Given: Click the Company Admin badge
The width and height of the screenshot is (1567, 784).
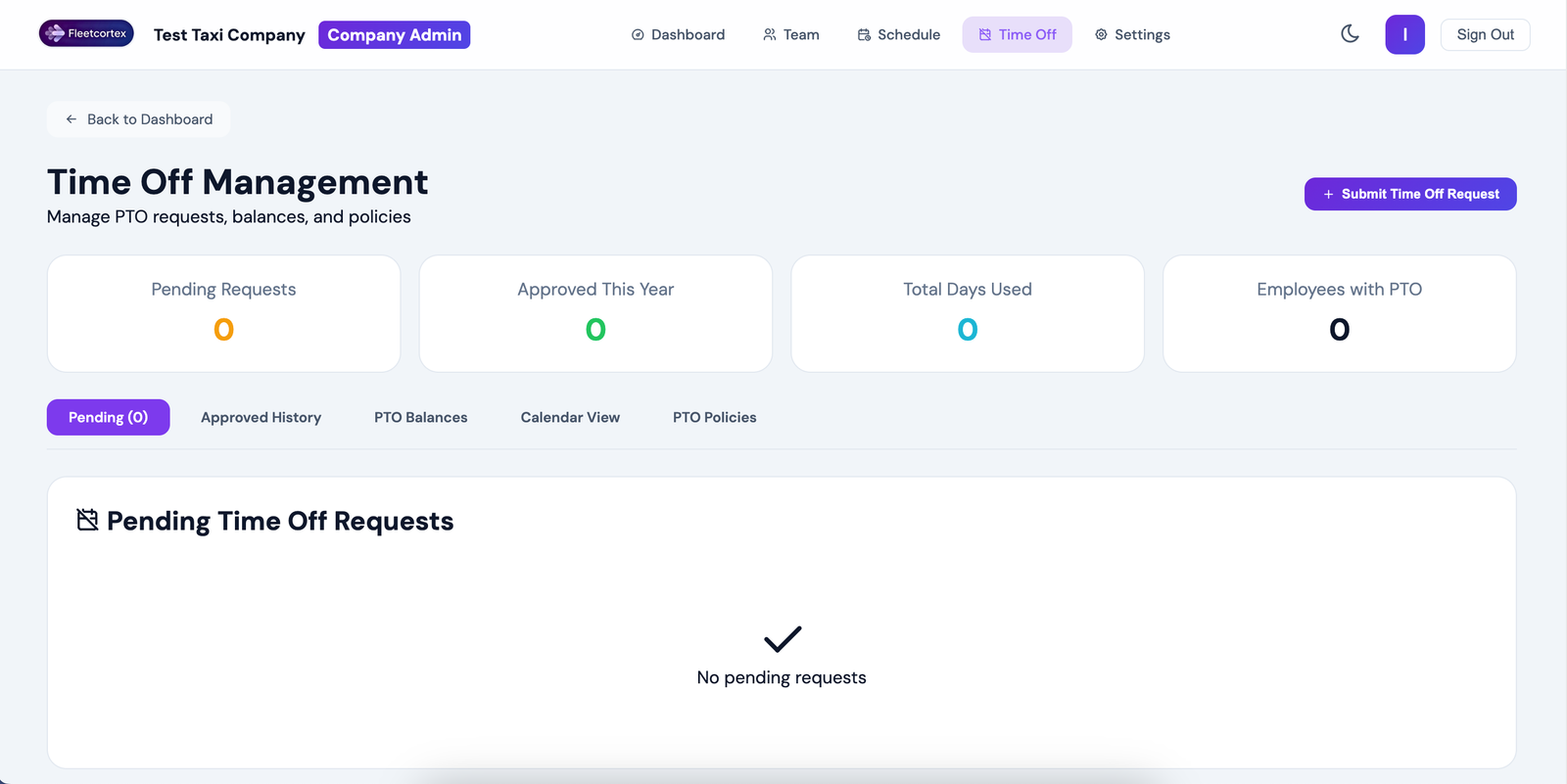Looking at the screenshot, I should (x=394, y=34).
